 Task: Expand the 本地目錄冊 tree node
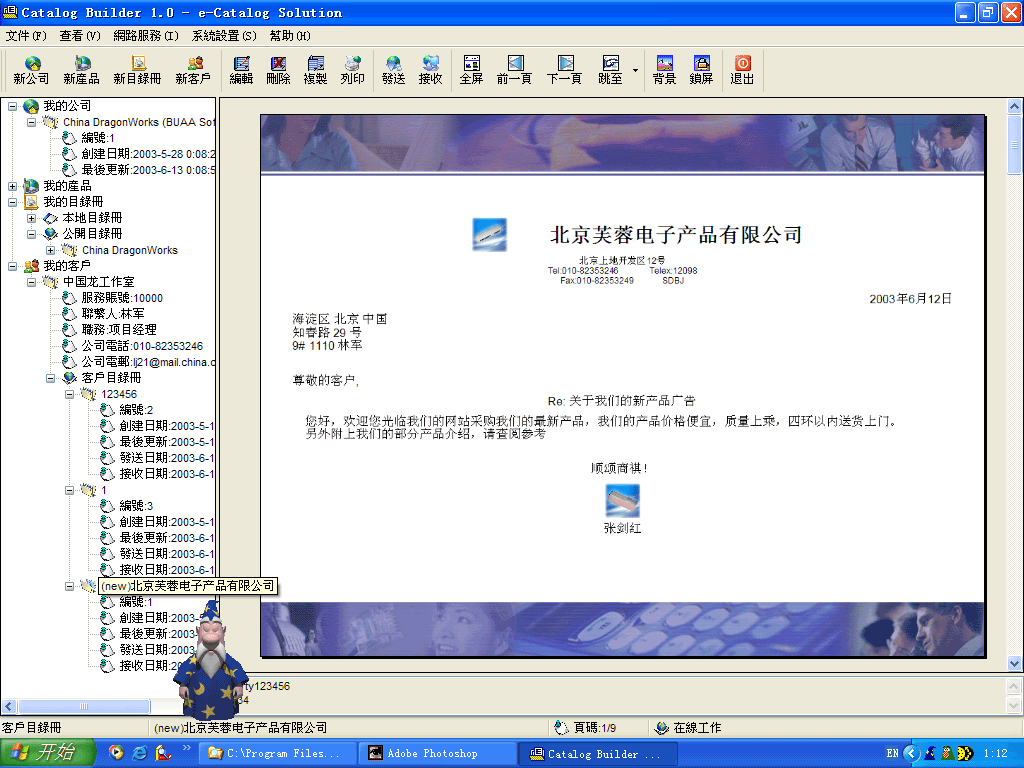(31, 218)
